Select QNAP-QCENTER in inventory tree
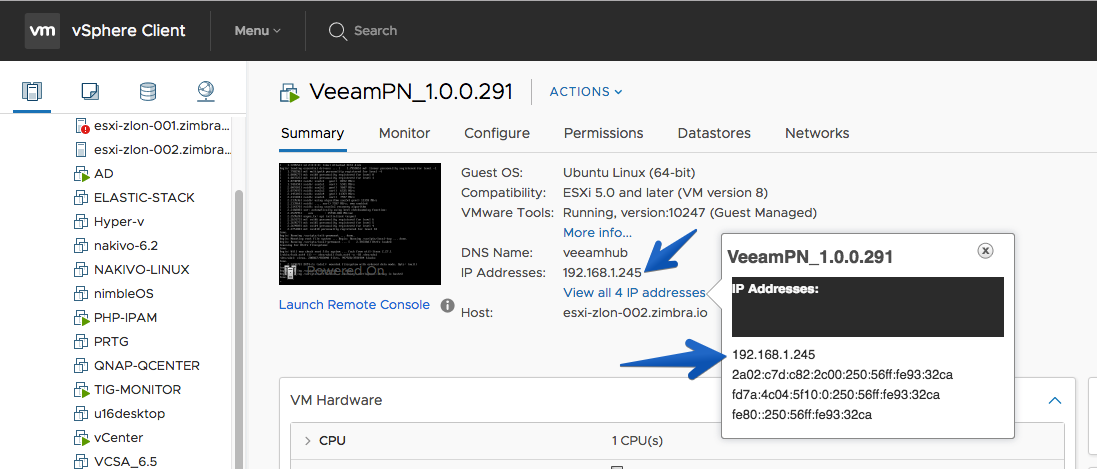1097x469 pixels. [147, 365]
